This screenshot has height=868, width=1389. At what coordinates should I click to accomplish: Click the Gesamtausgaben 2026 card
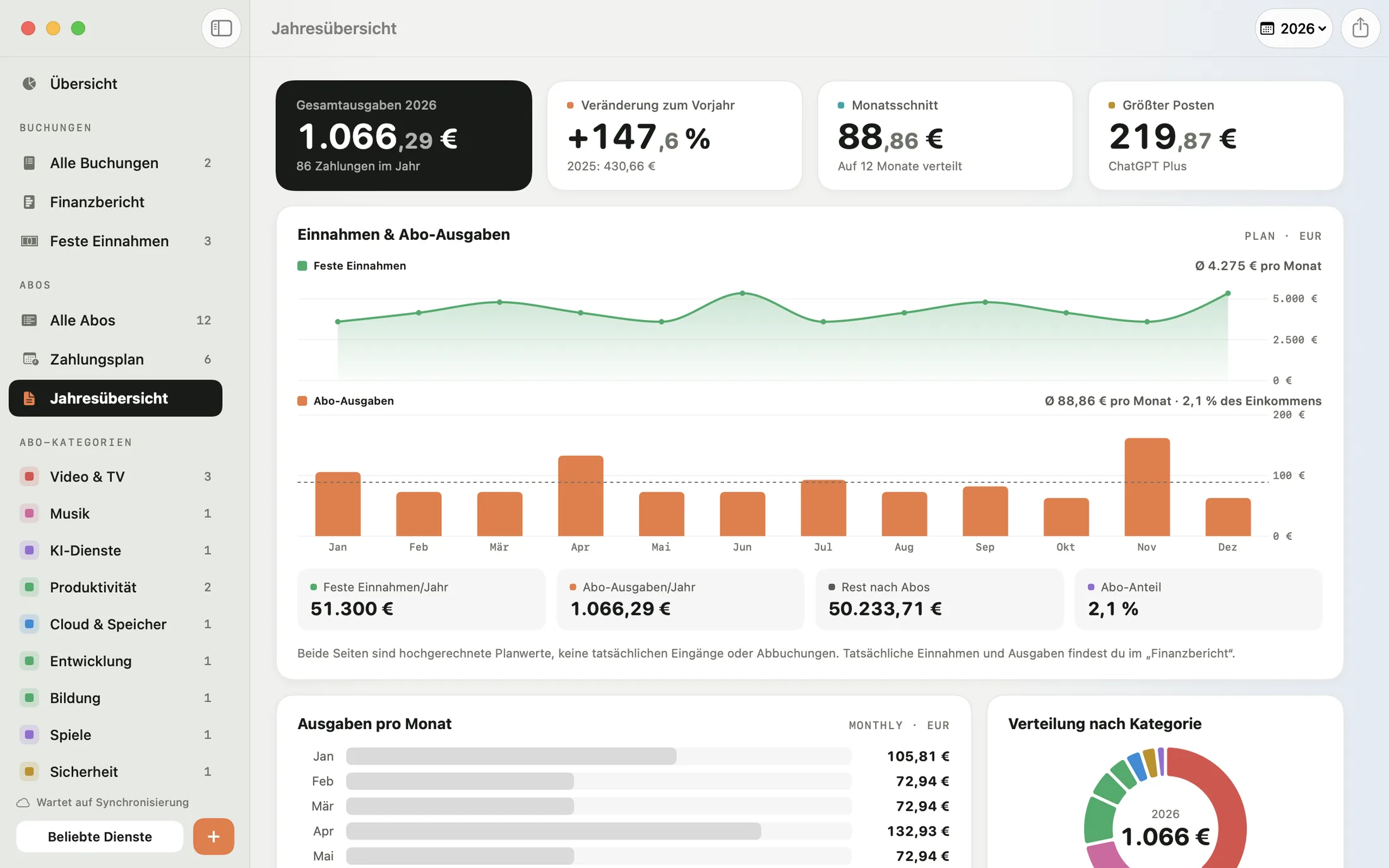pos(403,135)
